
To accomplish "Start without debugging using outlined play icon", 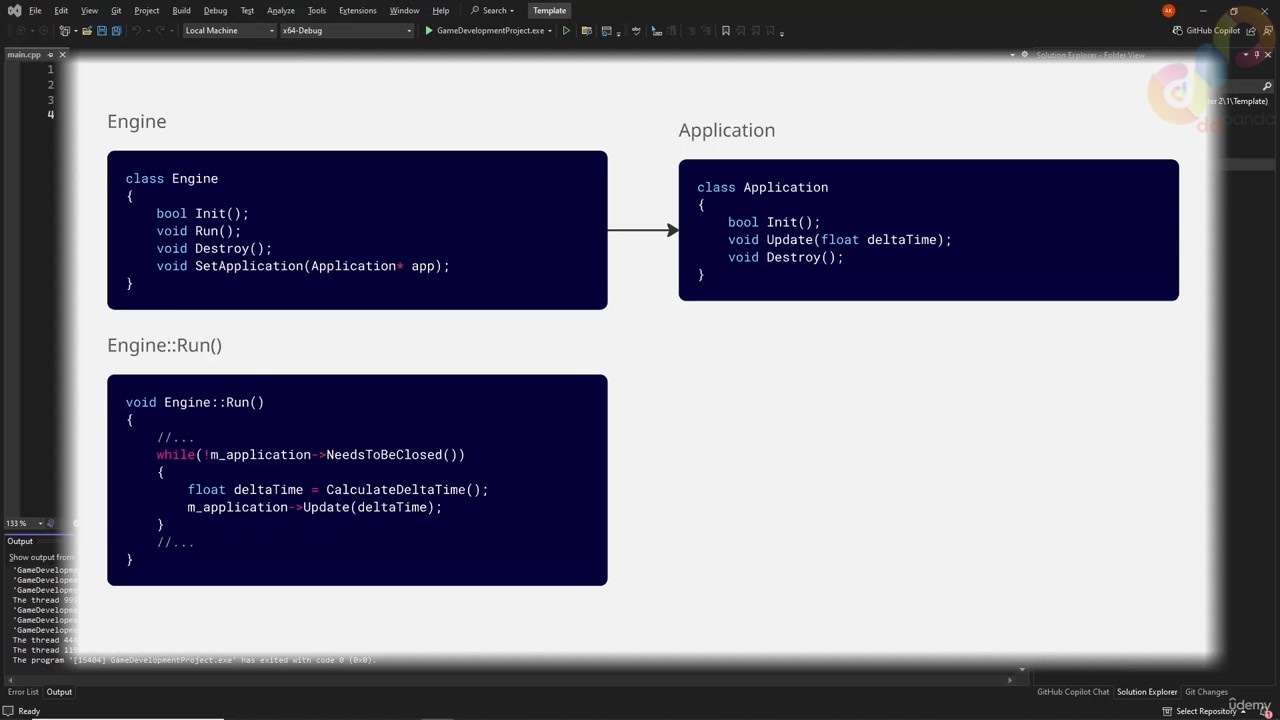I will pos(566,31).
